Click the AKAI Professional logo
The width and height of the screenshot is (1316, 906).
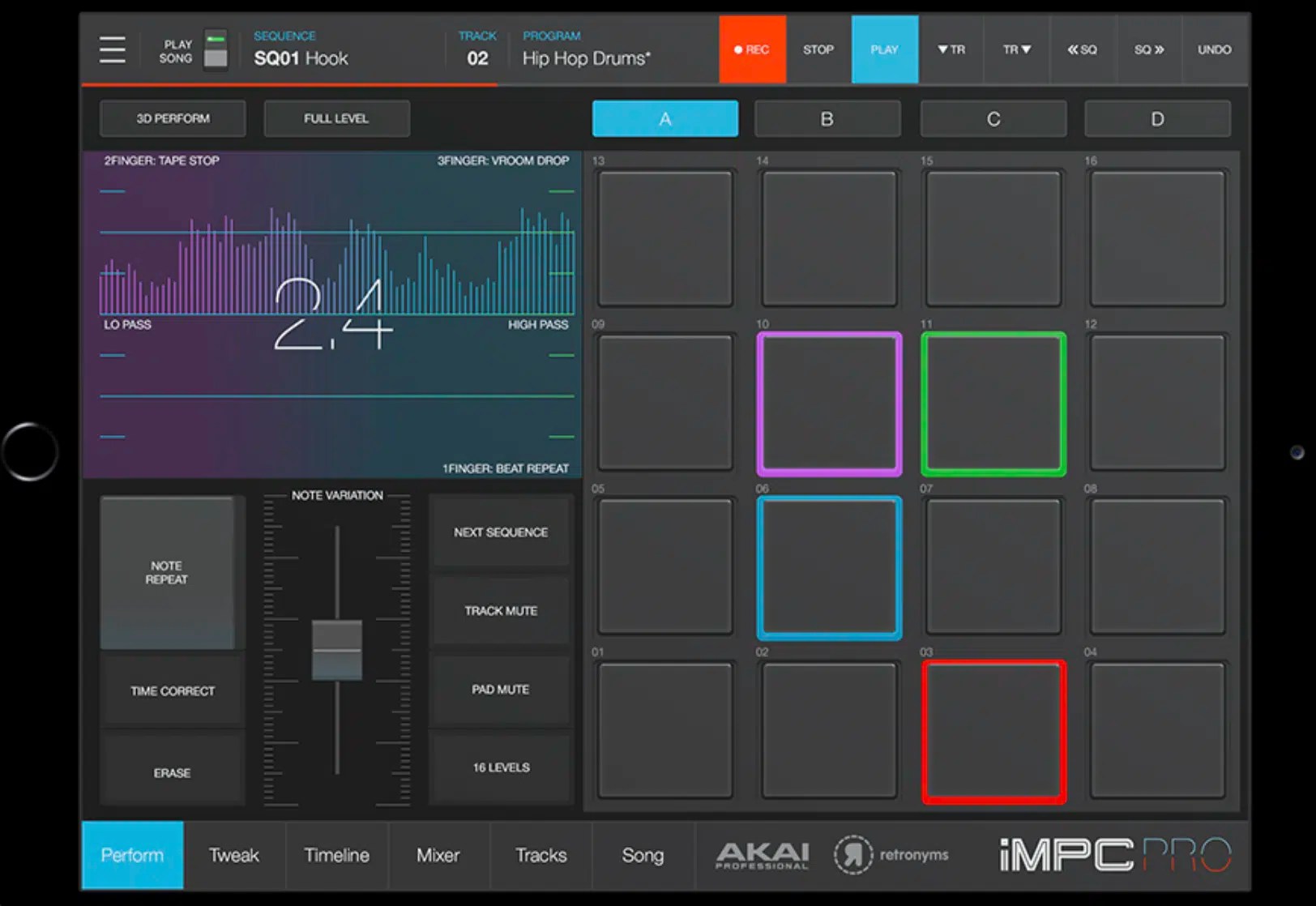(762, 855)
